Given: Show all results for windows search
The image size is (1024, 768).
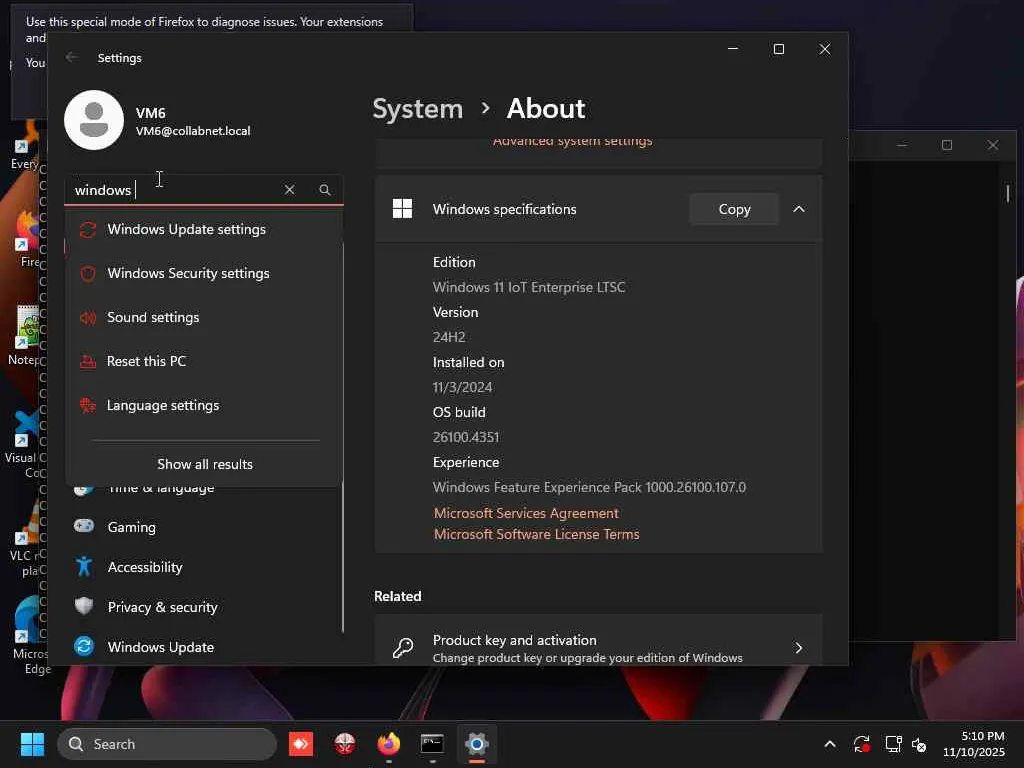Looking at the screenshot, I should (x=204, y=464).
